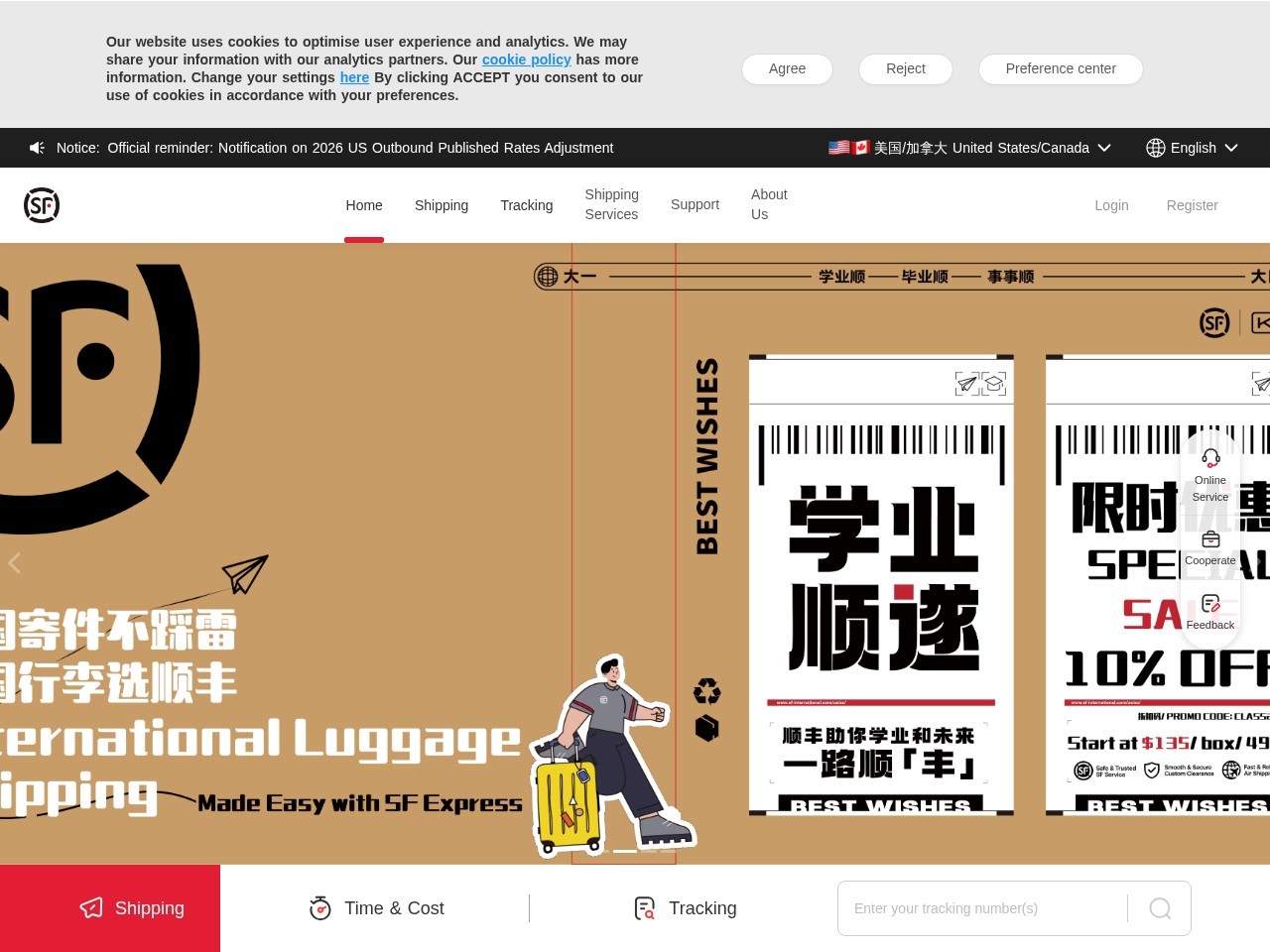Select the active carousel indicator dot
Viewport: 1270px width, 952px height.
(x=623, y=850)
